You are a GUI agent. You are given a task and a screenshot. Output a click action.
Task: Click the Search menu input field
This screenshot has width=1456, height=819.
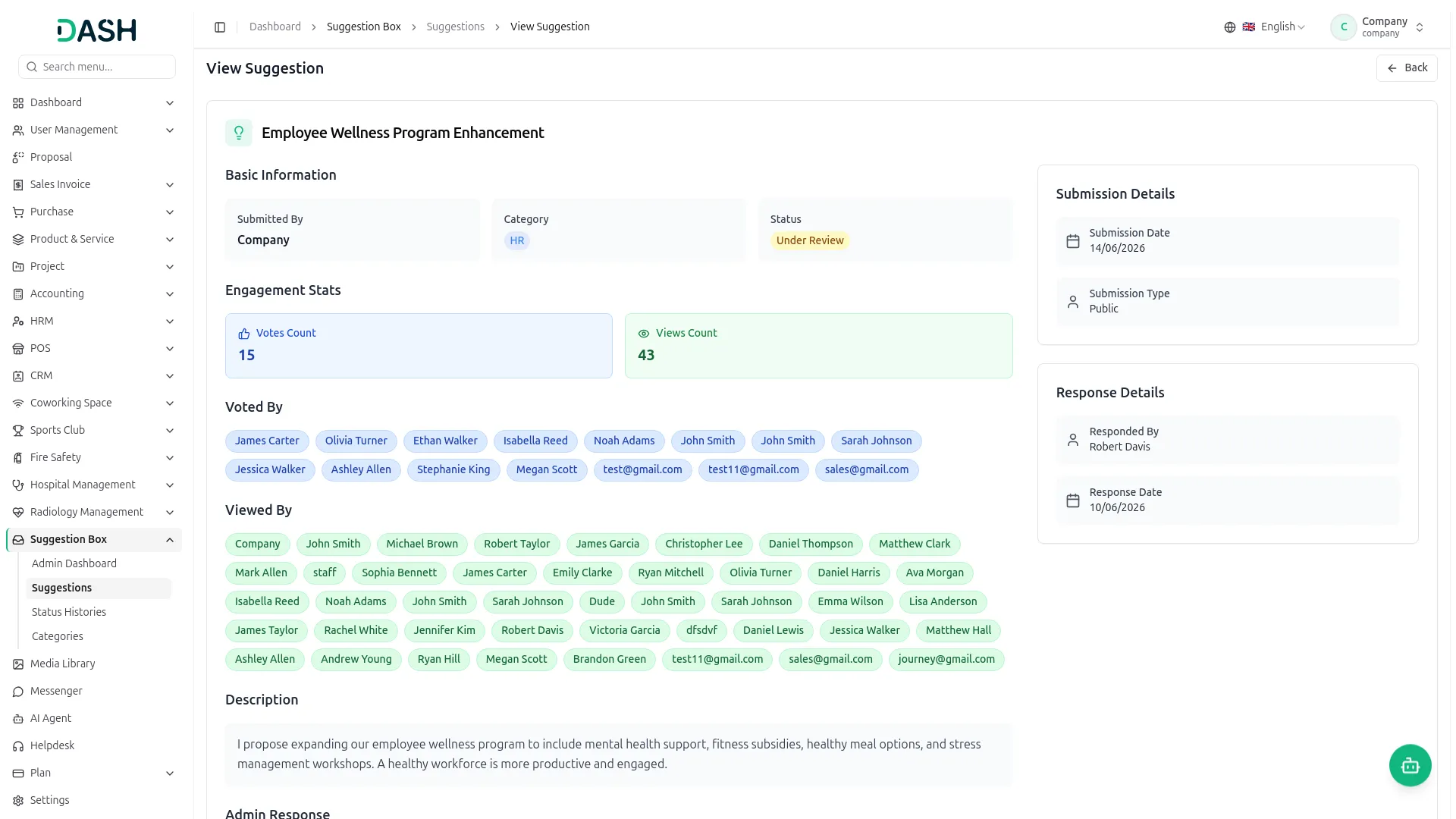[97, 67]
